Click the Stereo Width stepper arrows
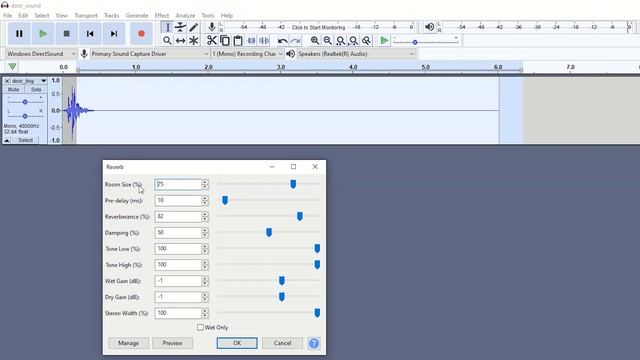 (x=205, y=313)
